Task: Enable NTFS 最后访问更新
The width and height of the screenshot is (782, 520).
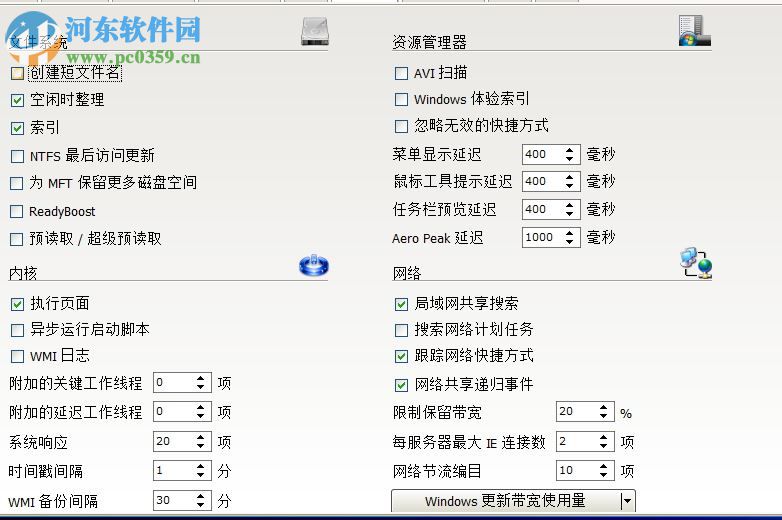Action: click(x=17, y=157)
